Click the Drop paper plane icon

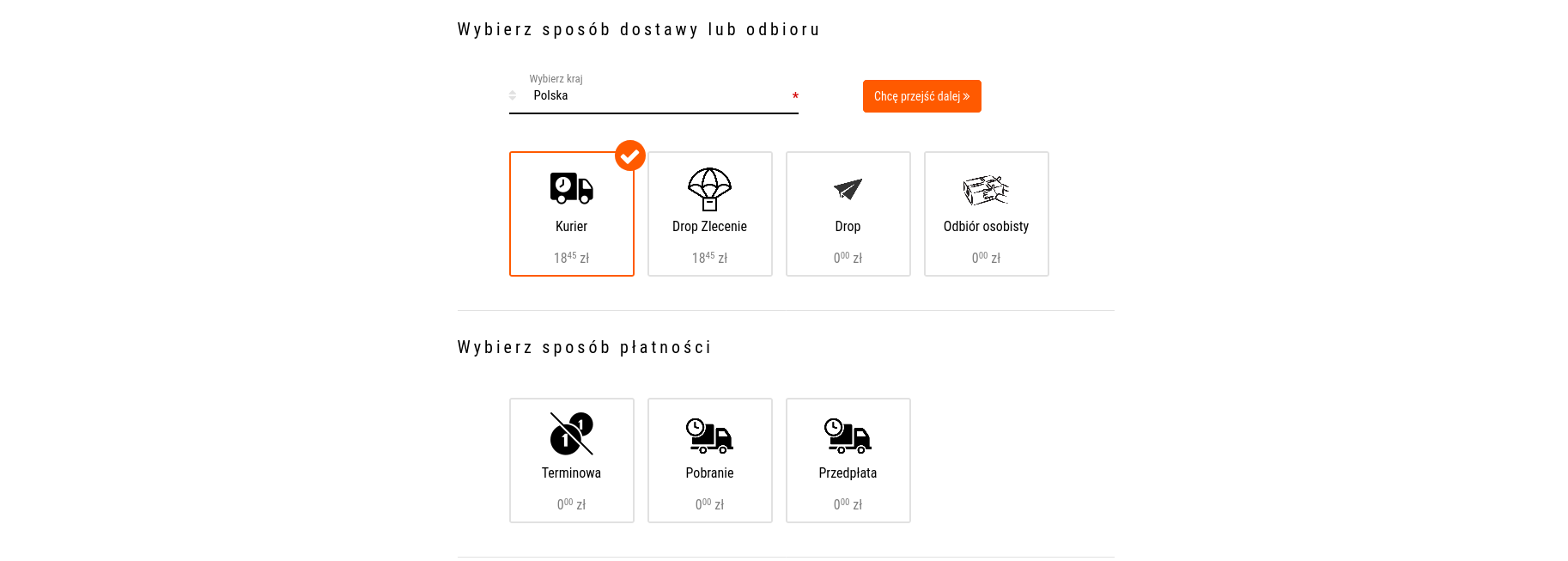[848, 189]
